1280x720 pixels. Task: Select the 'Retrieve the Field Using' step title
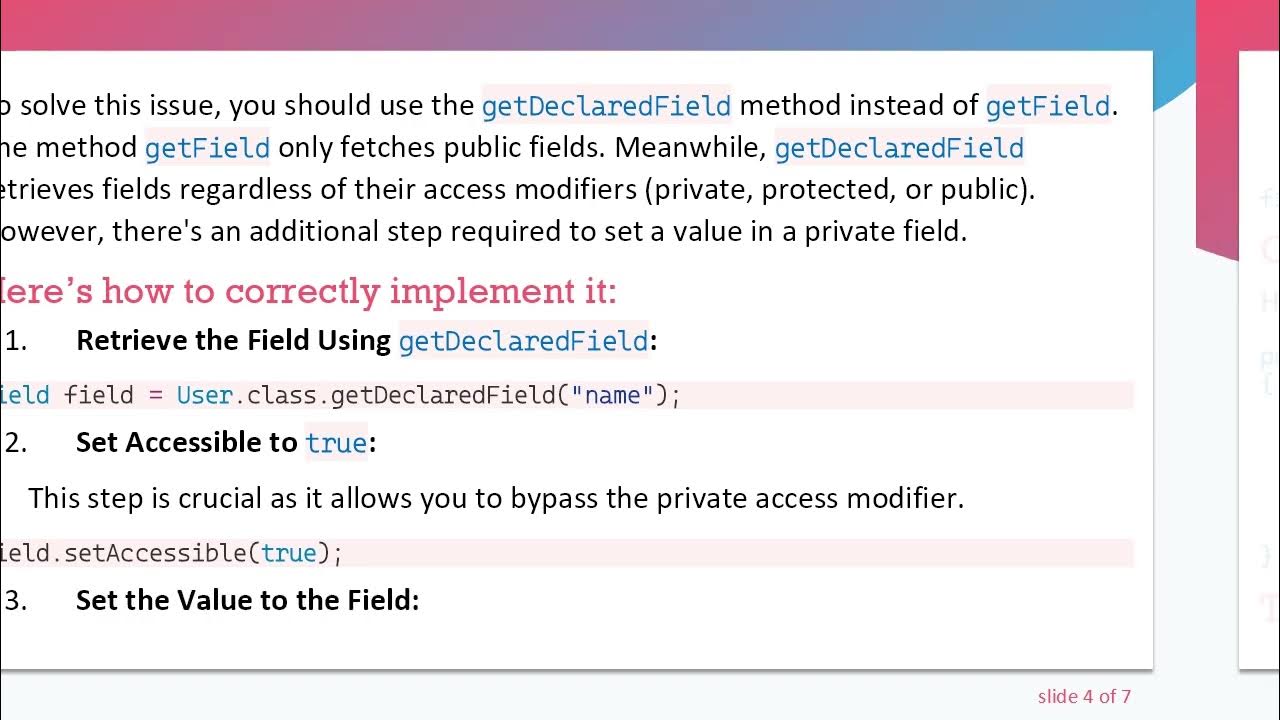[x=233, y=340]
